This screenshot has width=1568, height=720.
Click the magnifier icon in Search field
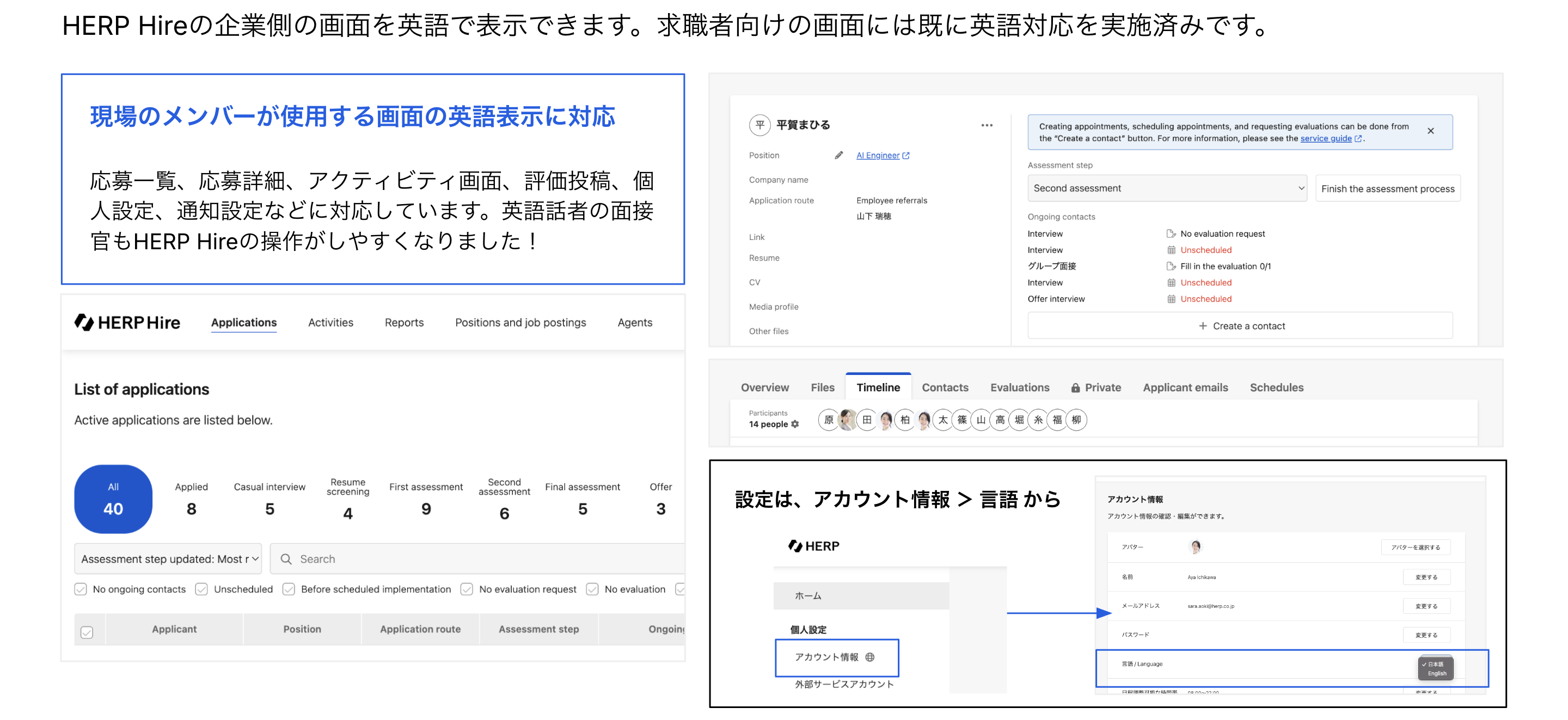(x=285, y=559)
